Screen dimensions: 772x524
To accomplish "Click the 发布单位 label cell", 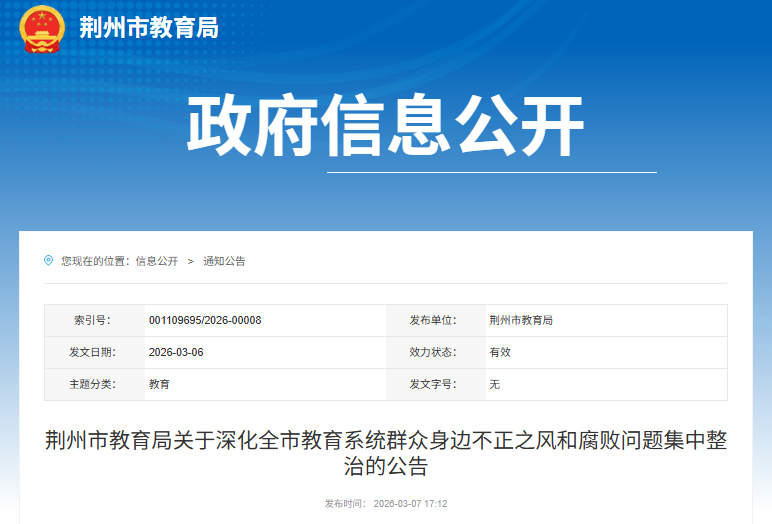I will click(432, 320).
